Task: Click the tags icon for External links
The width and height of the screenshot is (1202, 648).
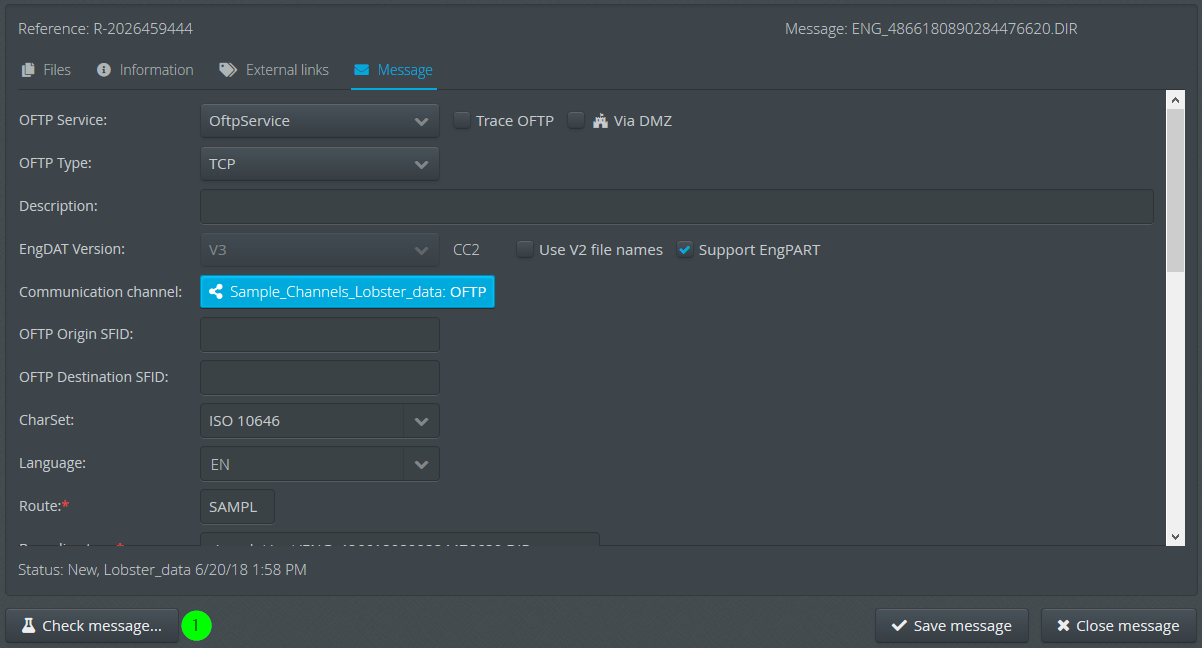Action: point(228,70)
